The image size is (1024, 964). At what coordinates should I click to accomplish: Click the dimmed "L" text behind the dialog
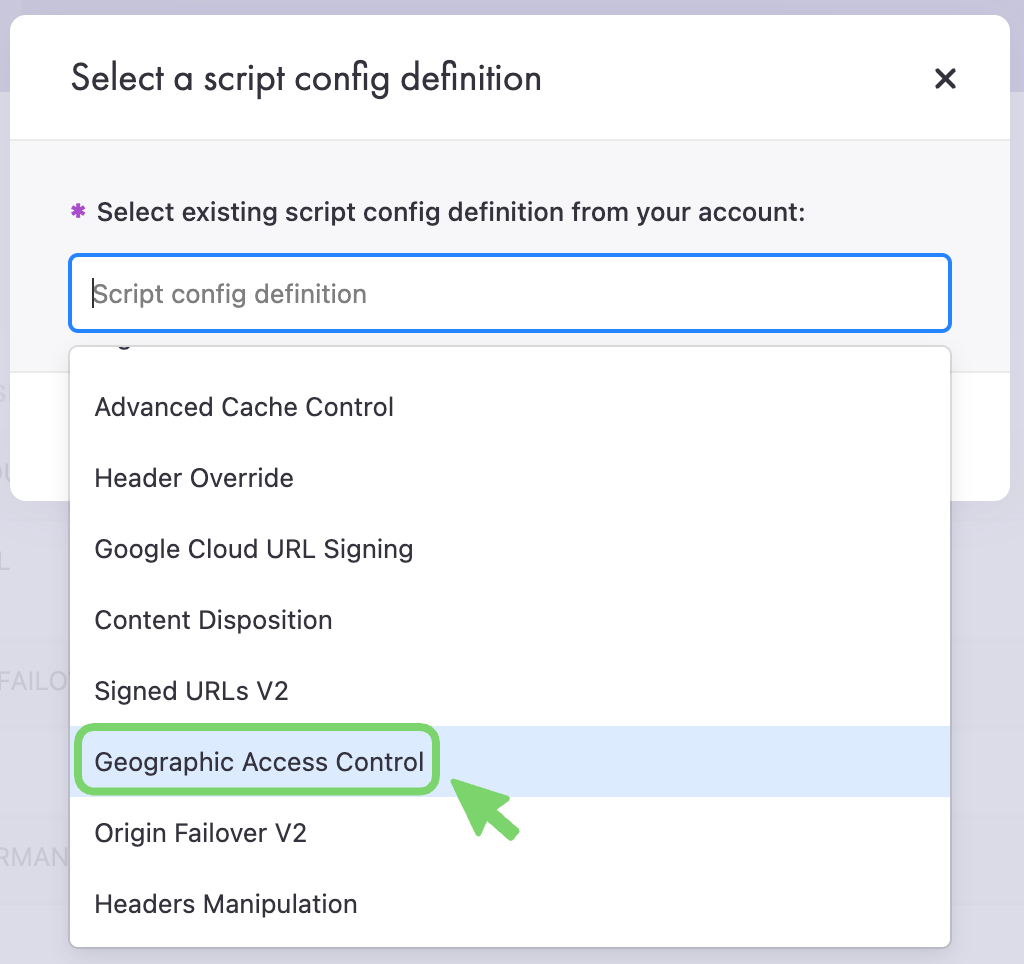(x=5, y=562)
